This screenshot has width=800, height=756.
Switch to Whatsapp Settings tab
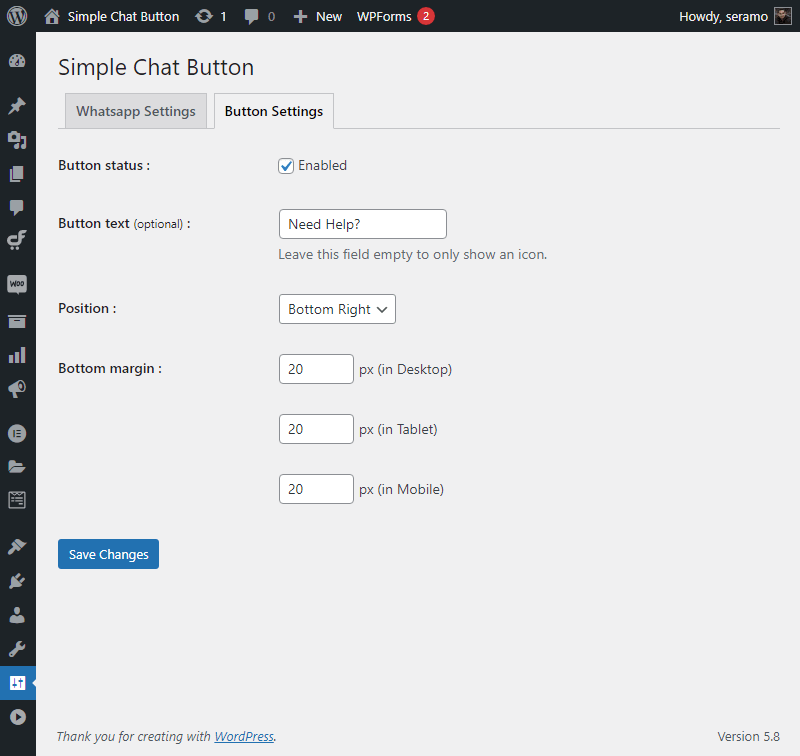click(x=136, y=111)
